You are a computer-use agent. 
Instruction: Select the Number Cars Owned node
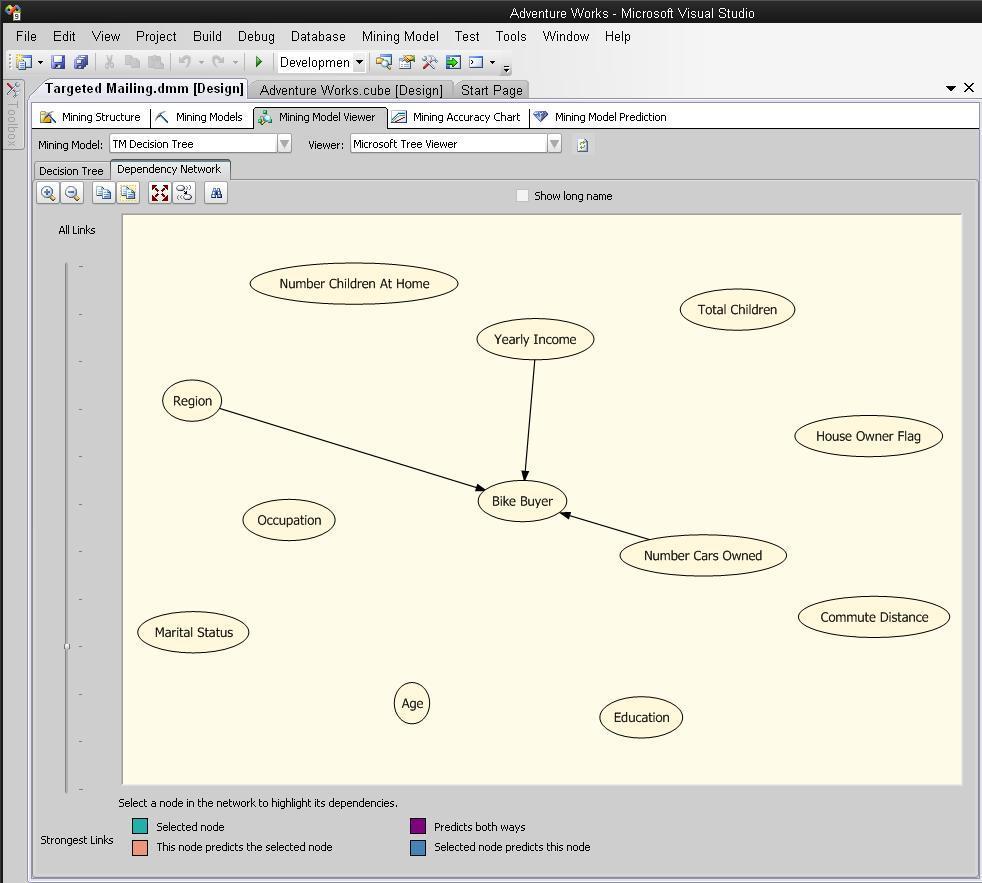tap(703, 555)
